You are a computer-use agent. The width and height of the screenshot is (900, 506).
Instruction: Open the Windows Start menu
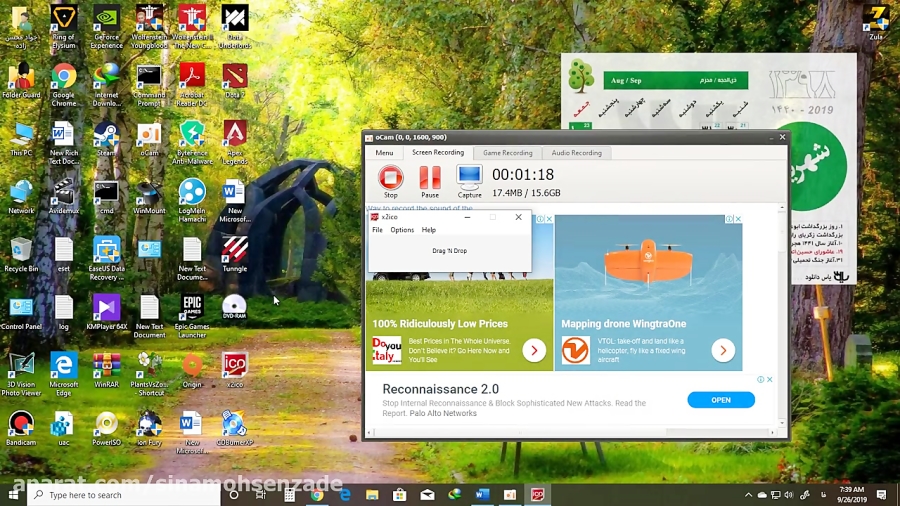tap(13, 495)
